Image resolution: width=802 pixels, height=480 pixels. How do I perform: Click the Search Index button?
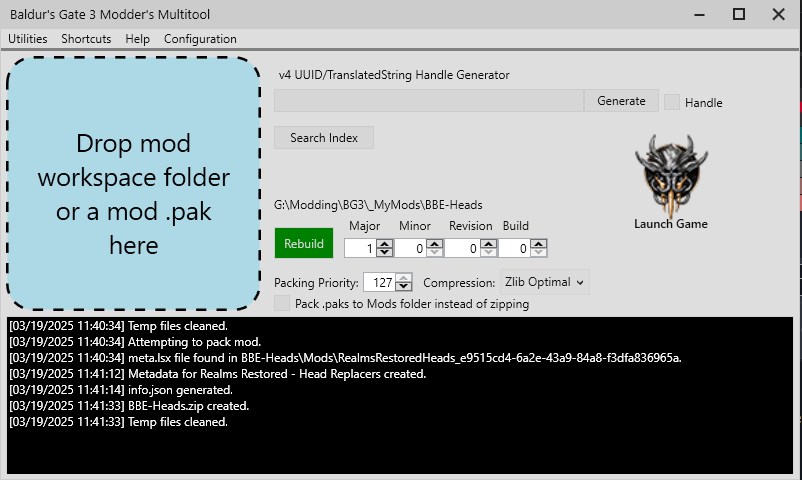point(324,138)
